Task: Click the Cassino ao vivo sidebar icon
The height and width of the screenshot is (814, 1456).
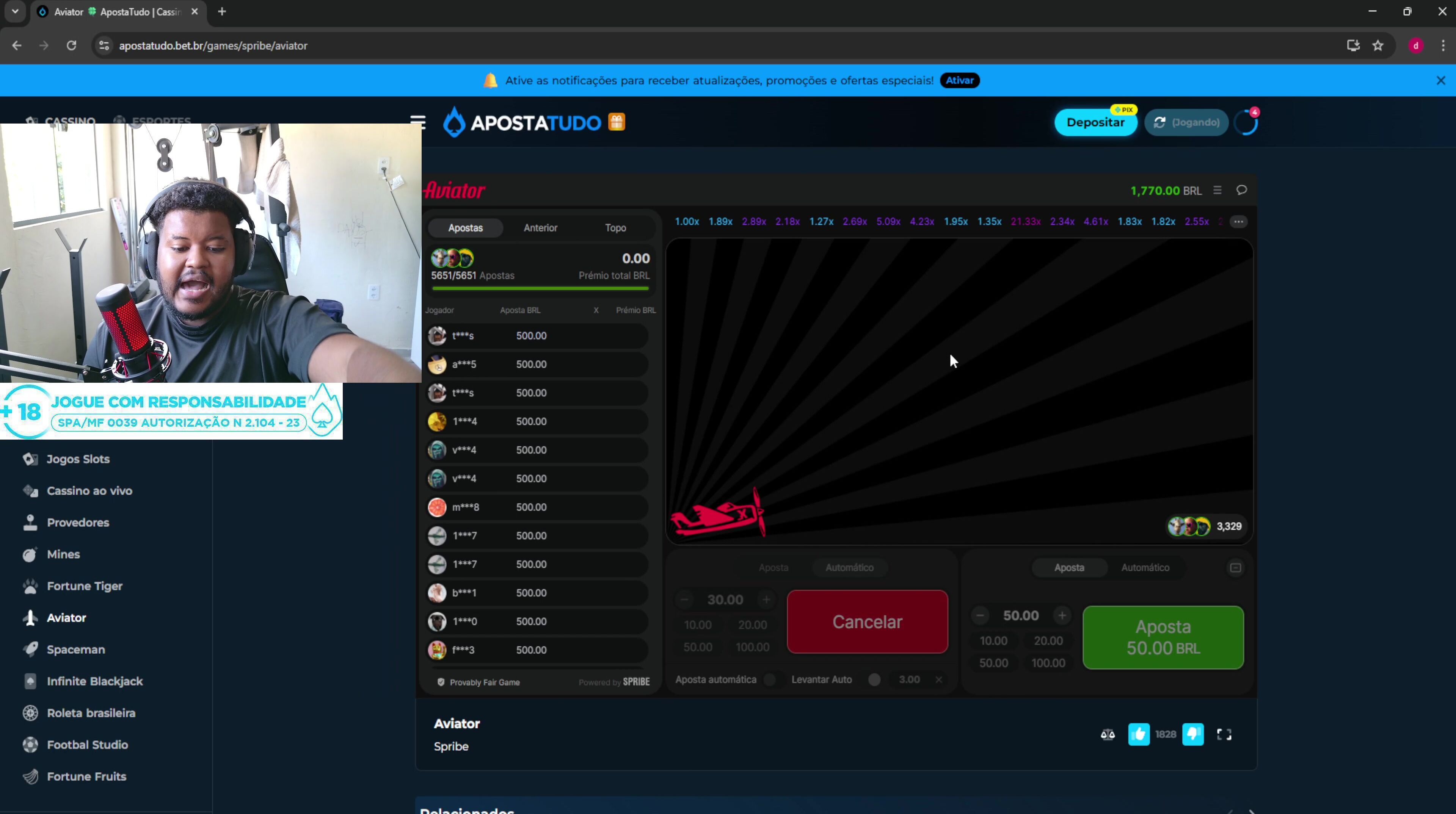Action: [x=30, y=490]
